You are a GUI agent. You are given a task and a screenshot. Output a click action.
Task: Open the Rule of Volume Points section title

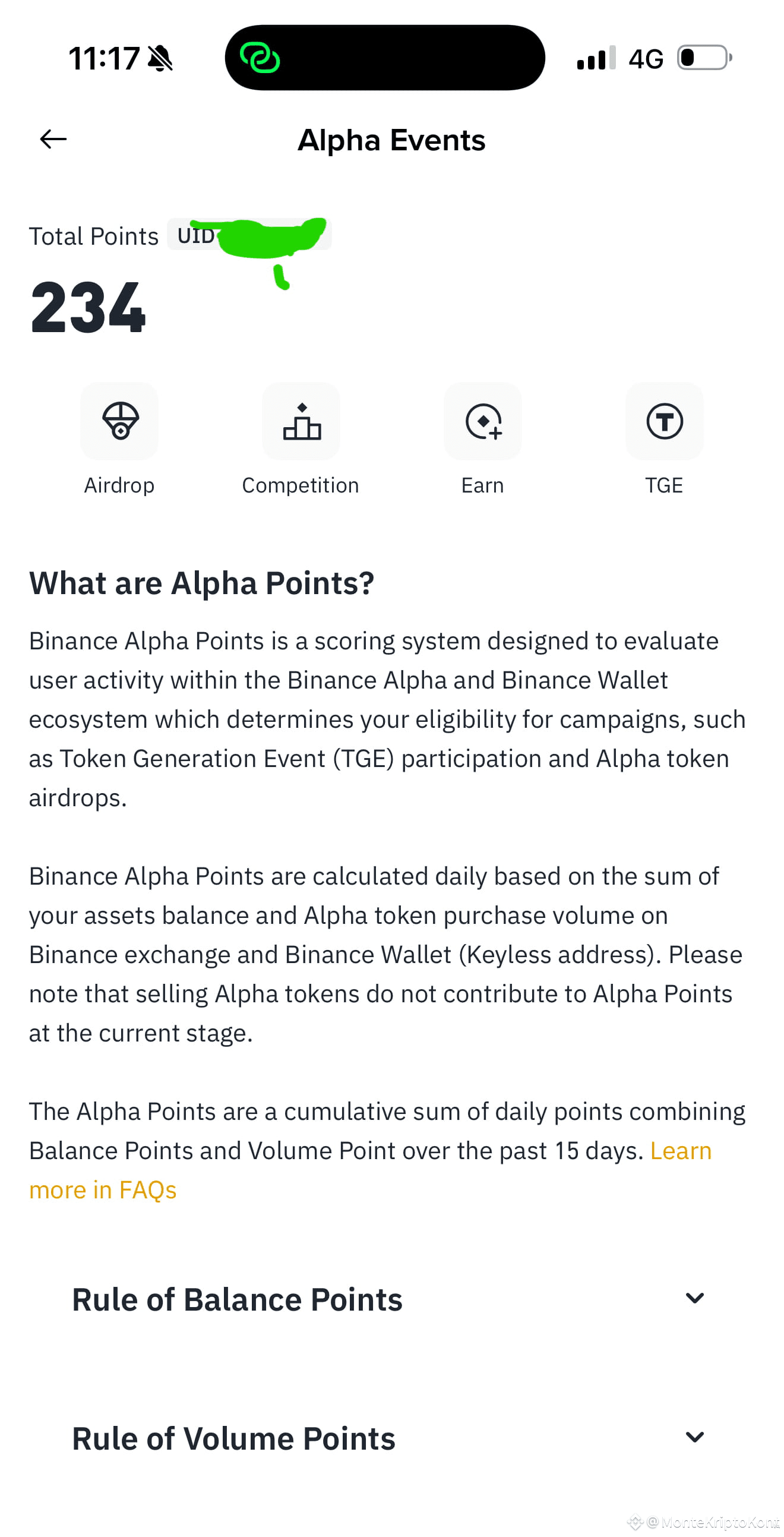click(234, 1438)
